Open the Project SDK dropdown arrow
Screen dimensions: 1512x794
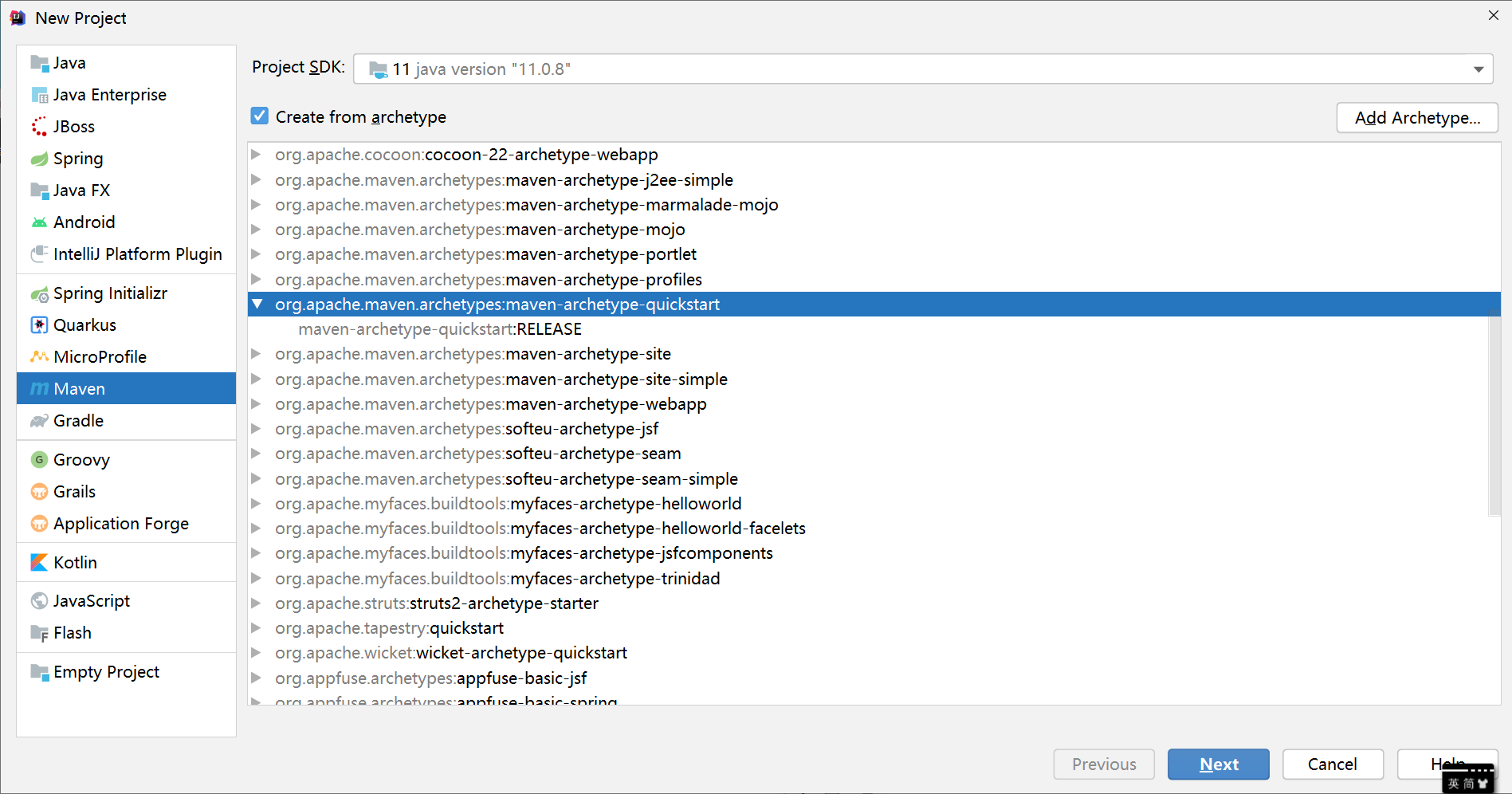tap(1479, 69)
